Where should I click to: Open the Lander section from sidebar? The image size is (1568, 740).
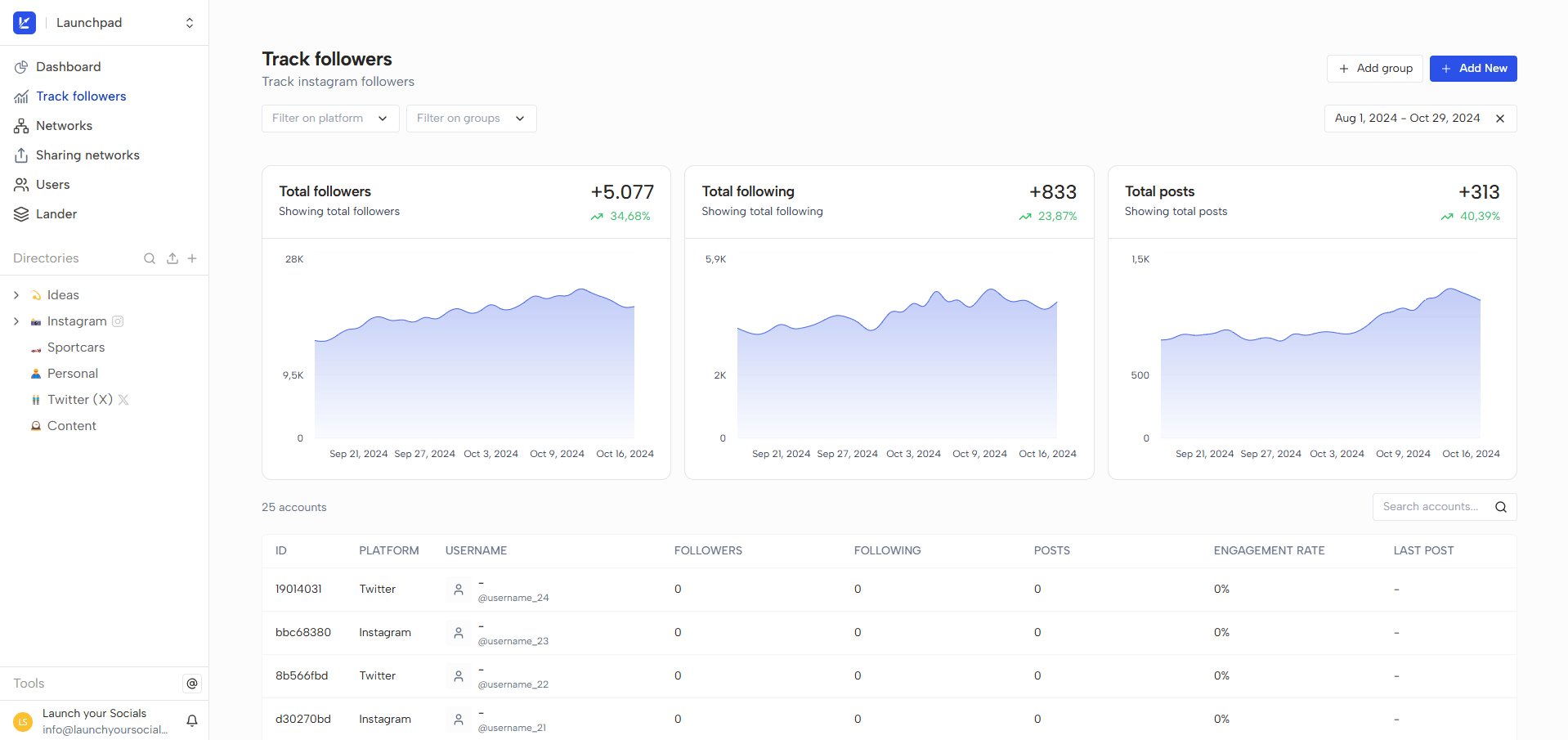tap(56, 213)
